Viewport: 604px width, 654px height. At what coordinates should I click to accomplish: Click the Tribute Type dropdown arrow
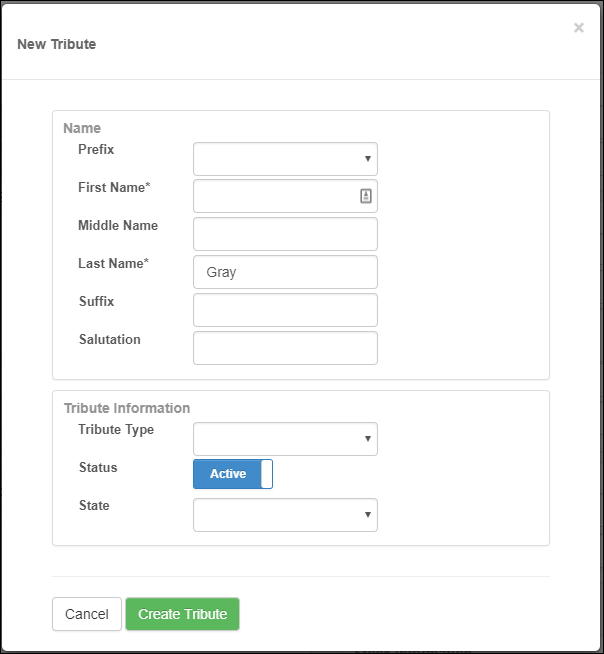coord(367,439)
